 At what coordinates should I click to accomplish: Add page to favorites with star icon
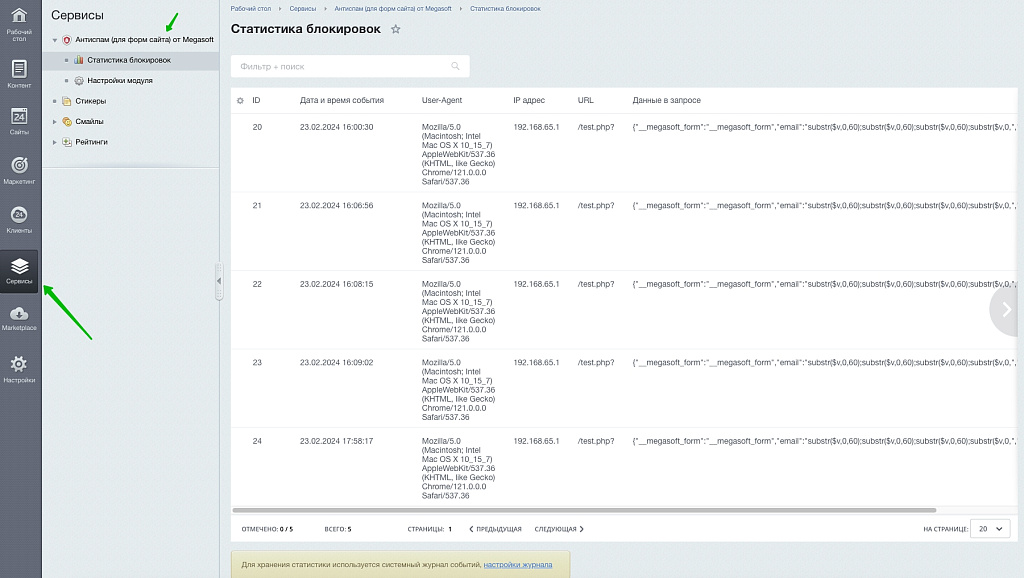(395, 30)
